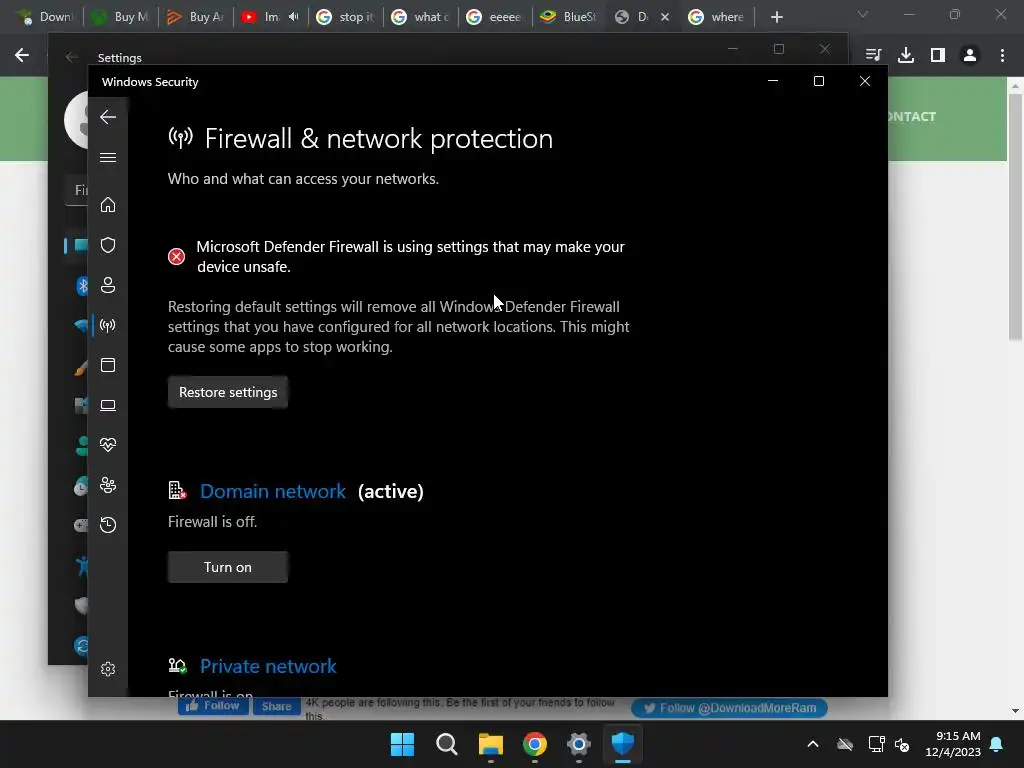Open Domain network link

point(273,491)
